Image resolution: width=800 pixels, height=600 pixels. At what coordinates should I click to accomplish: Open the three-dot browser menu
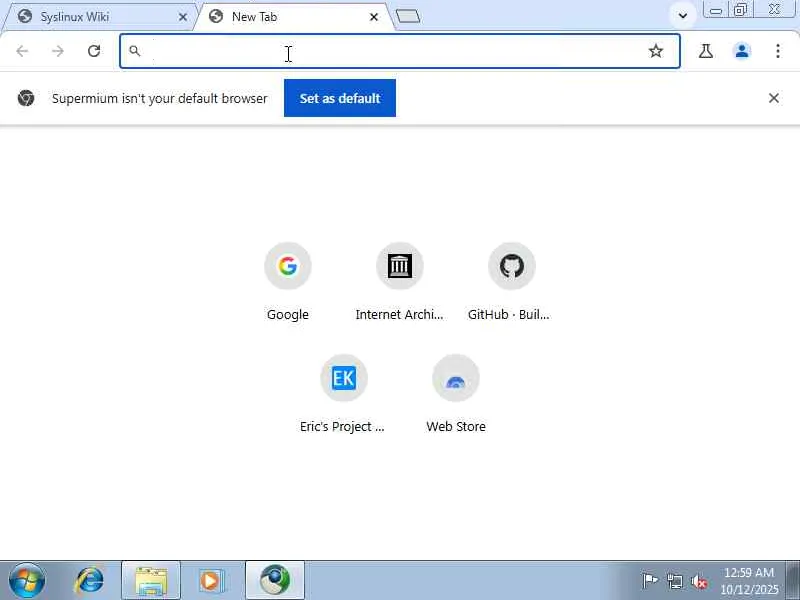[778, 51]
